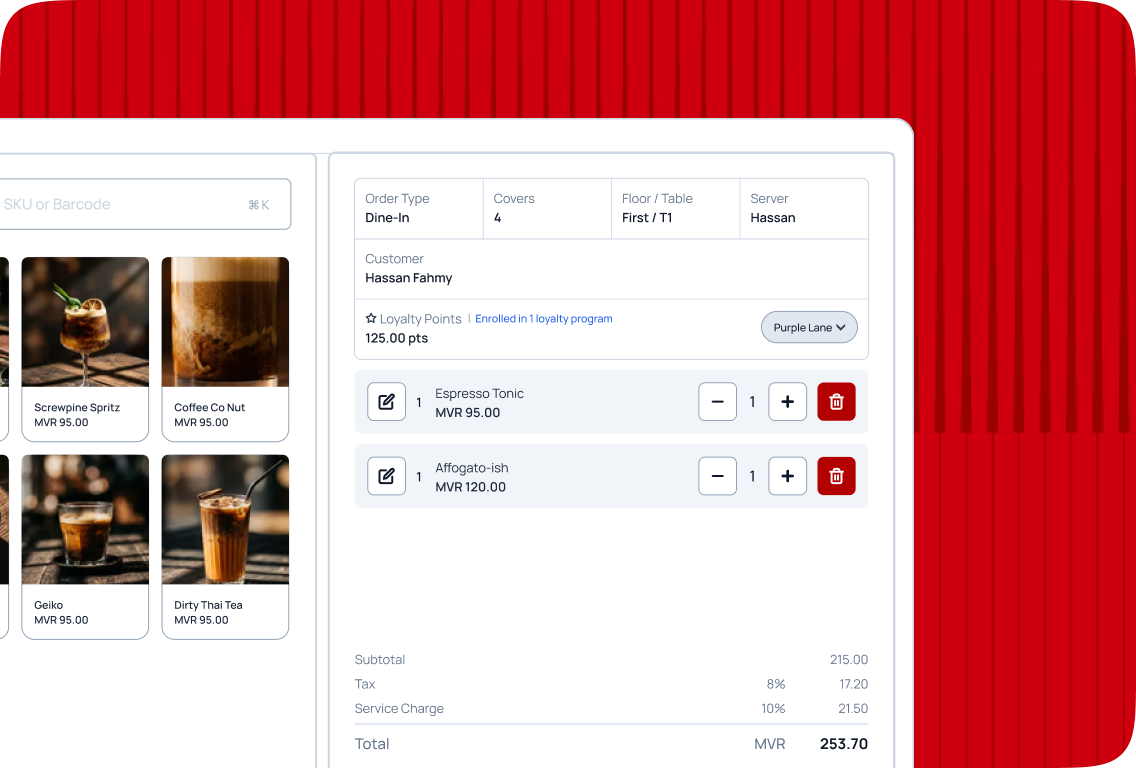
Task: Click the Service Charge amount 21.50
Action: point(853,709)
